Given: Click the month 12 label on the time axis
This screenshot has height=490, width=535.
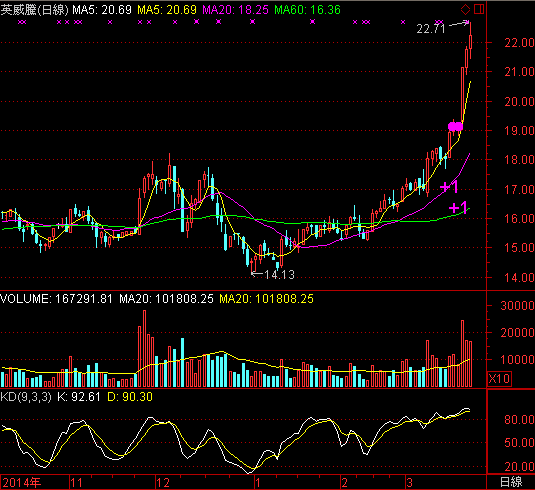Looking at the screenshot, I should (x=163, y=483).
